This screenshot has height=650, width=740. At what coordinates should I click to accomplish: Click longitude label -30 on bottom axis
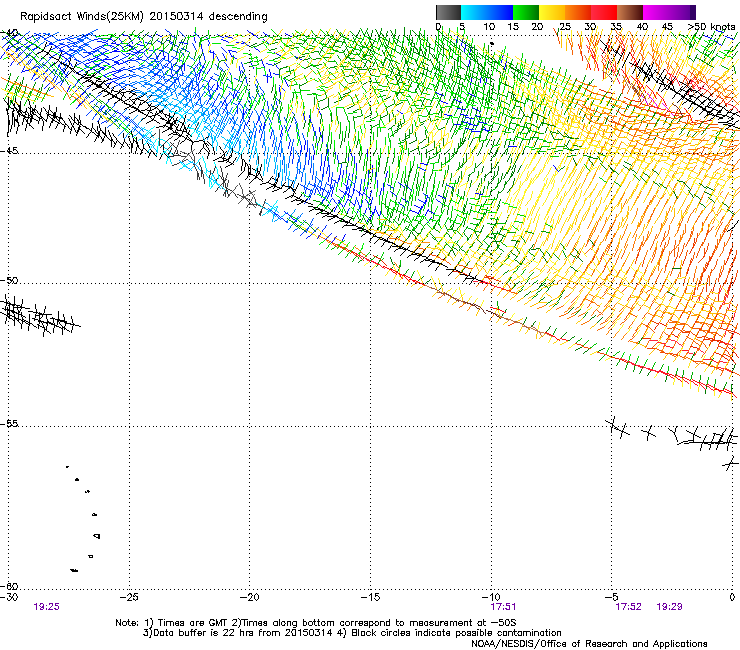pyautogui.click(x=9, y=597)
